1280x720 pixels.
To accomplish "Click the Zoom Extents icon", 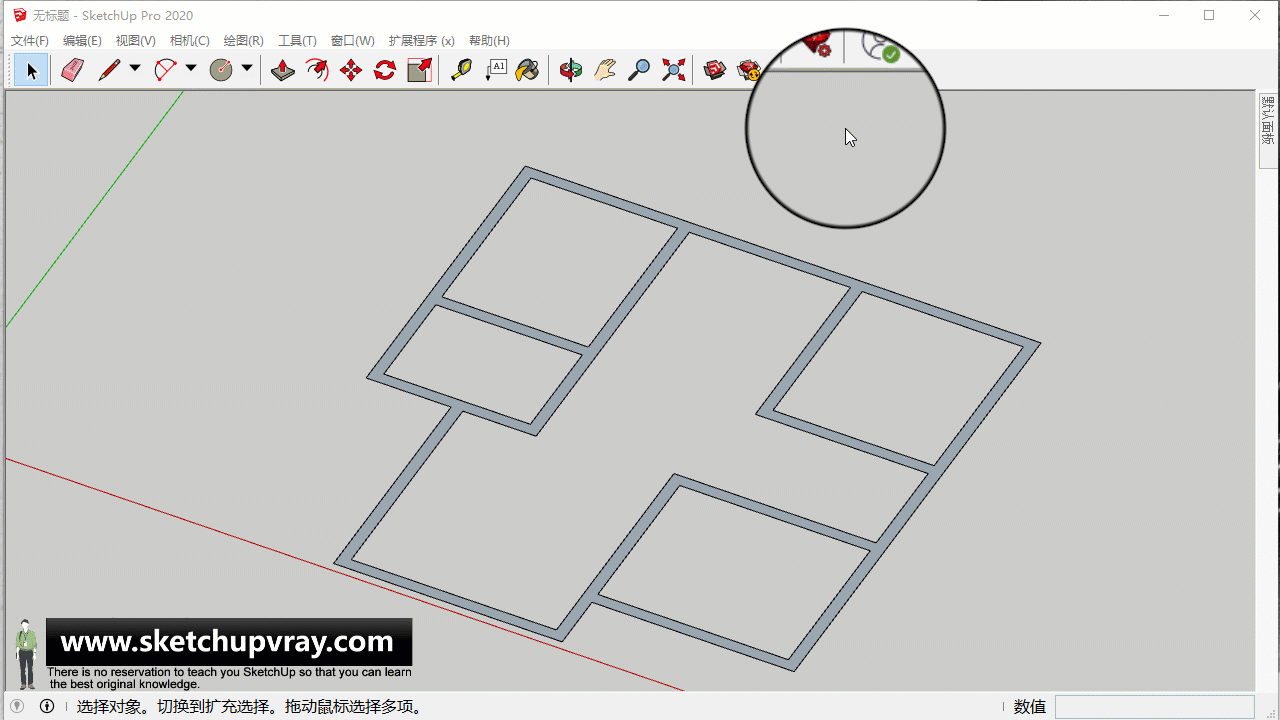I will click(674, 70).
